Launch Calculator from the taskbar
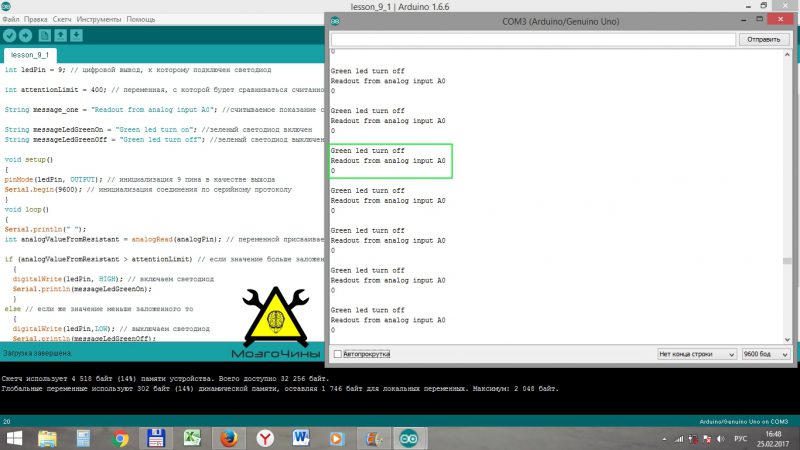The width and height of the screenshot is (800, 450). 83,438
